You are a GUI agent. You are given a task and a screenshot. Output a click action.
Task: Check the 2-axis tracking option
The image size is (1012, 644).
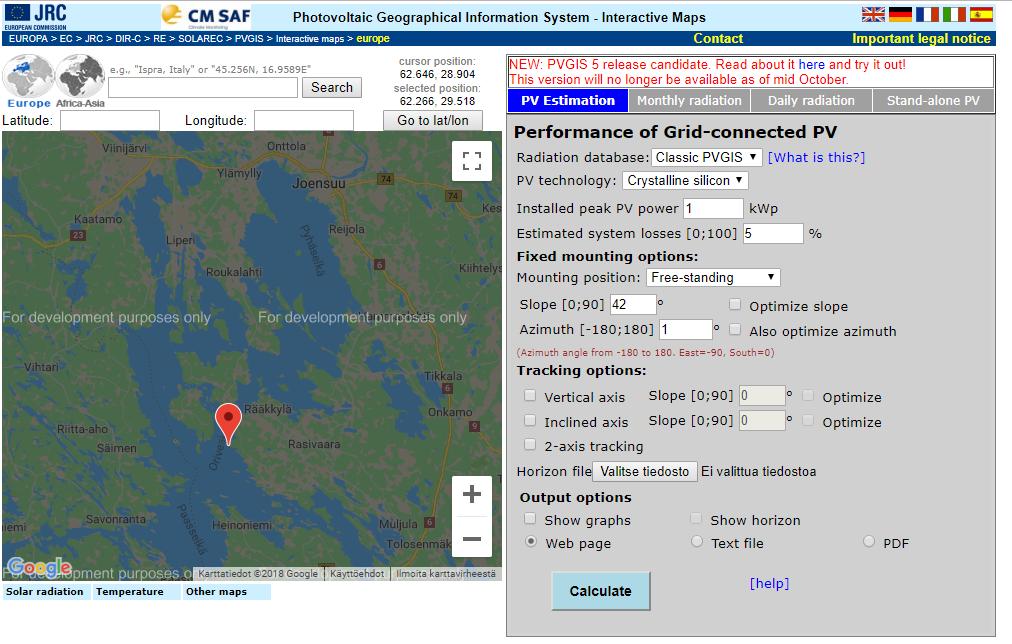(530, 445)
